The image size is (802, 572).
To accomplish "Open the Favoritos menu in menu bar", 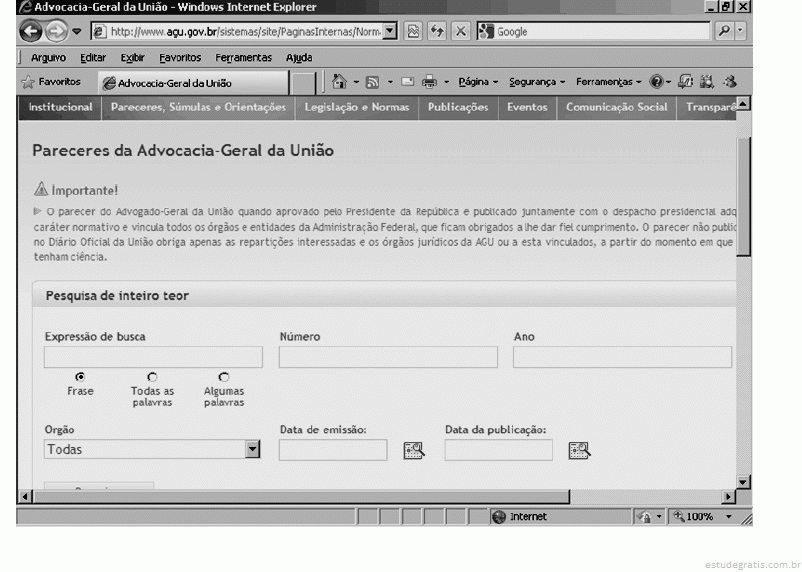I will pos(180,58).
